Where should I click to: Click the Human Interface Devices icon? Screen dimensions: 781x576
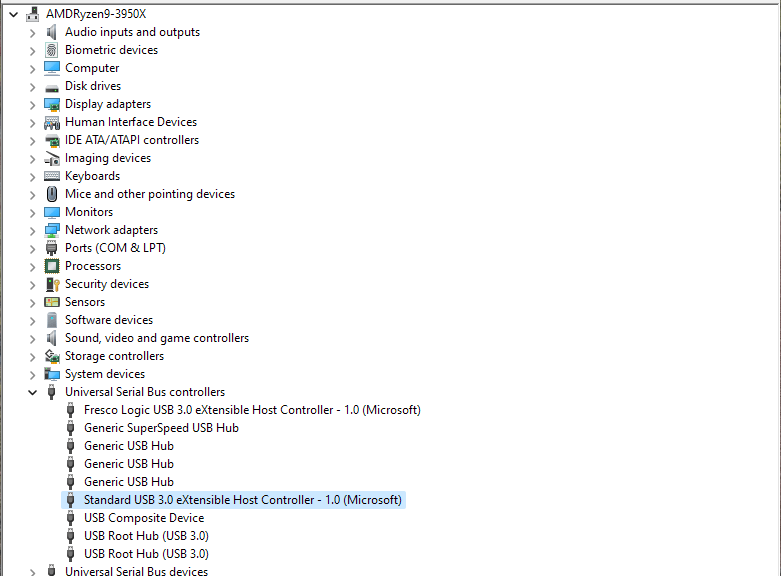[52, 122]
